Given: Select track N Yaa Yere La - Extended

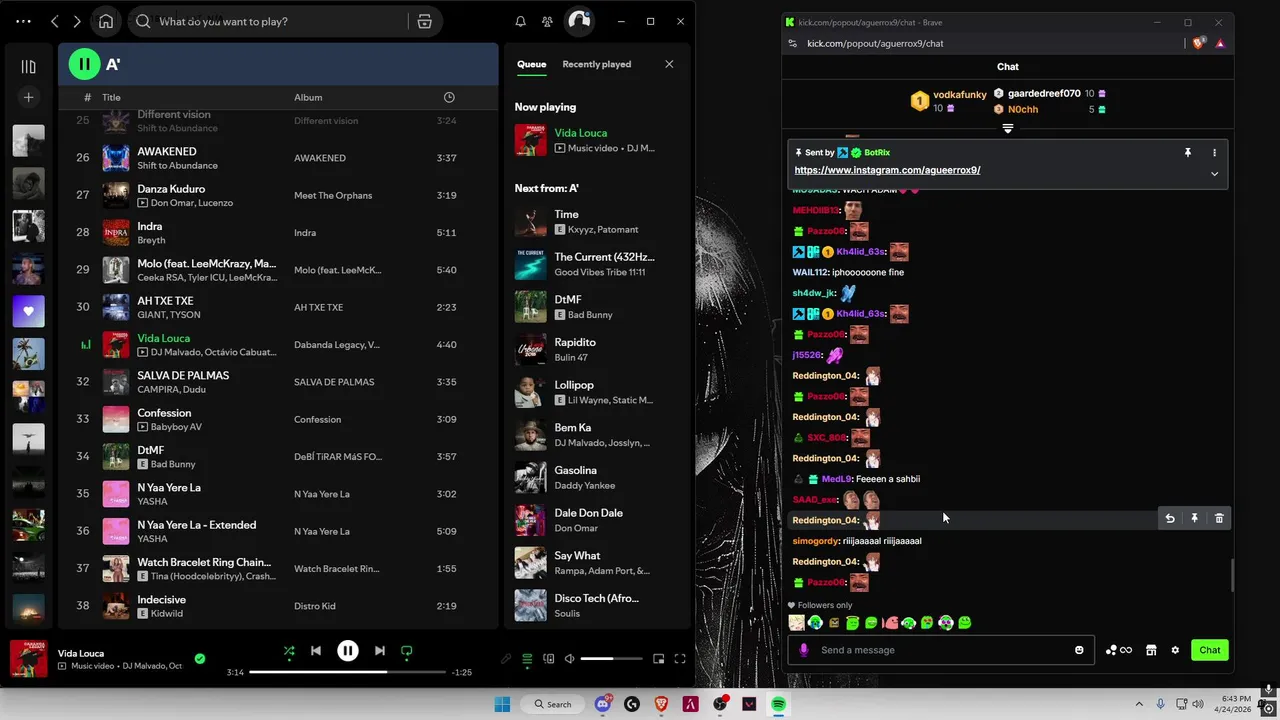Looking at the screenshot, I should click(278, 531).
